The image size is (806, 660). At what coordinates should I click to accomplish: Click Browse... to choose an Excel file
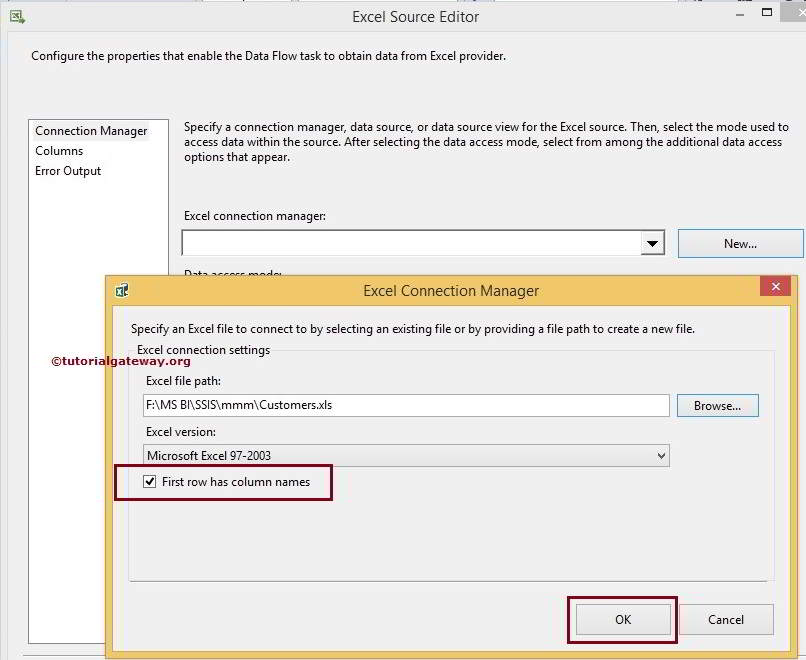[717, 405]
